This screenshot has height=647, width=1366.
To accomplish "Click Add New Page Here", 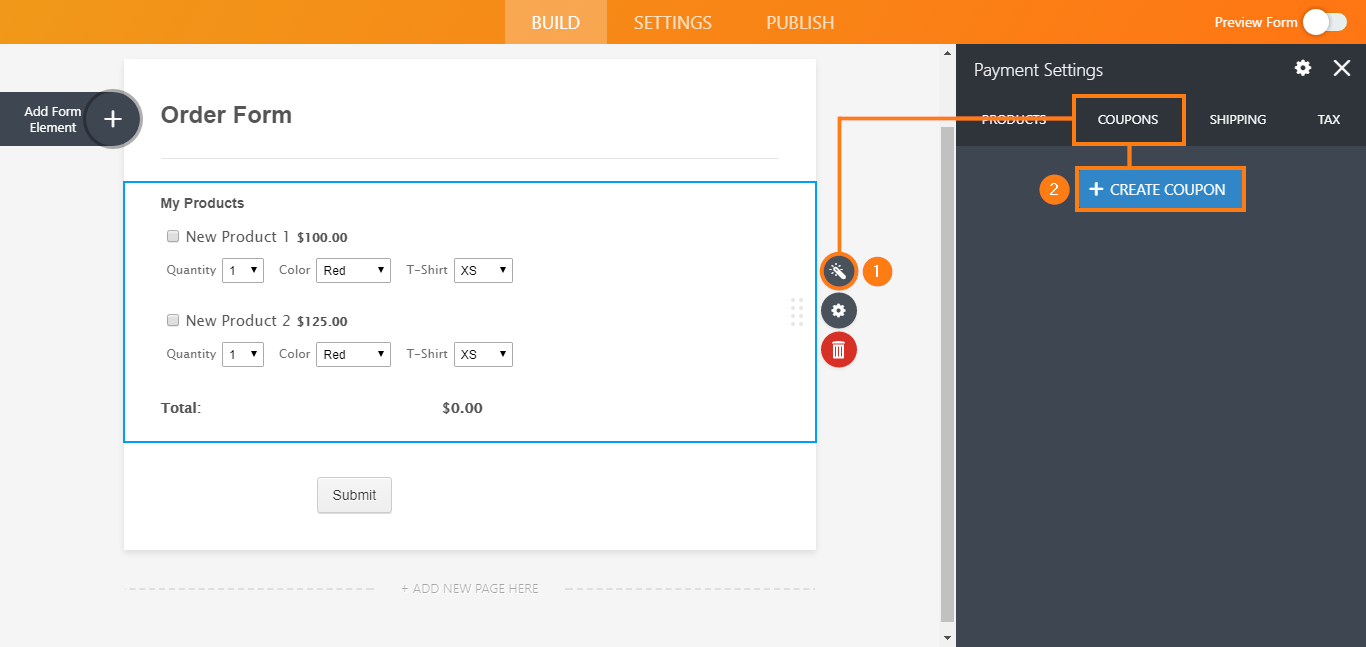I will 469,589.
